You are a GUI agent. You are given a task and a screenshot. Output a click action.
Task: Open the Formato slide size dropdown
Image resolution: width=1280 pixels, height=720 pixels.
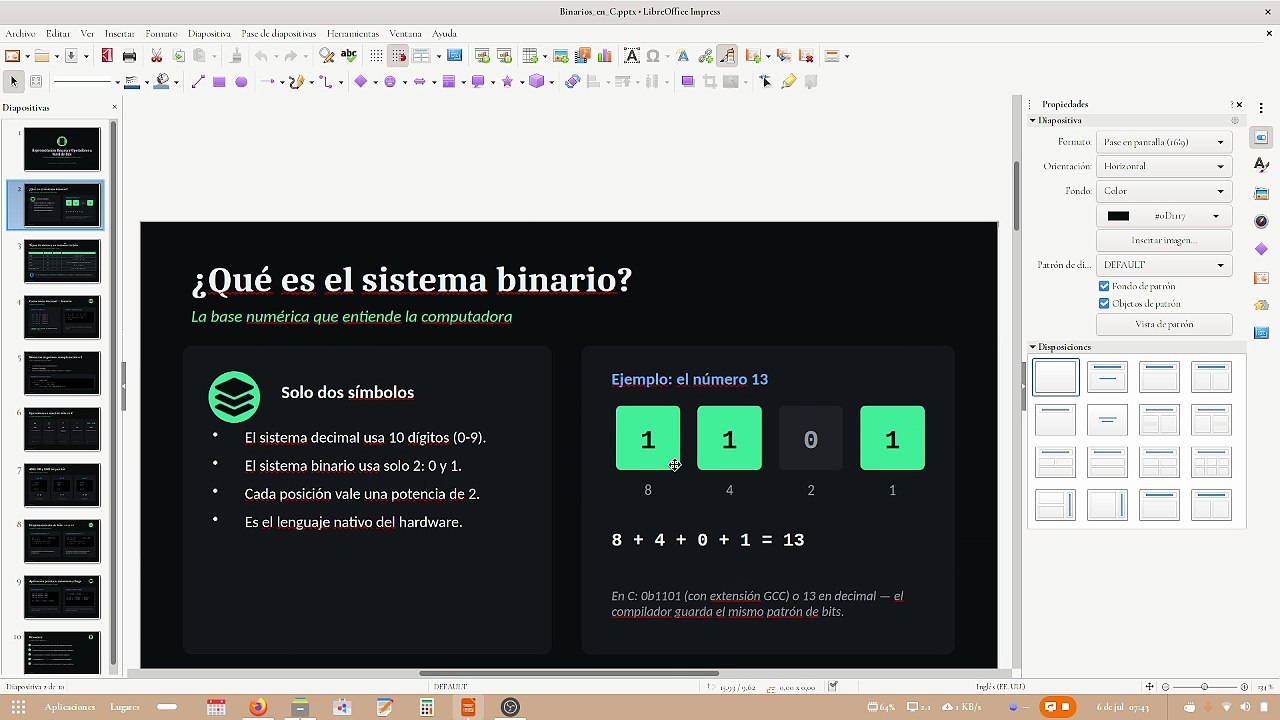pyautogui.click(x=1163, y=142)
